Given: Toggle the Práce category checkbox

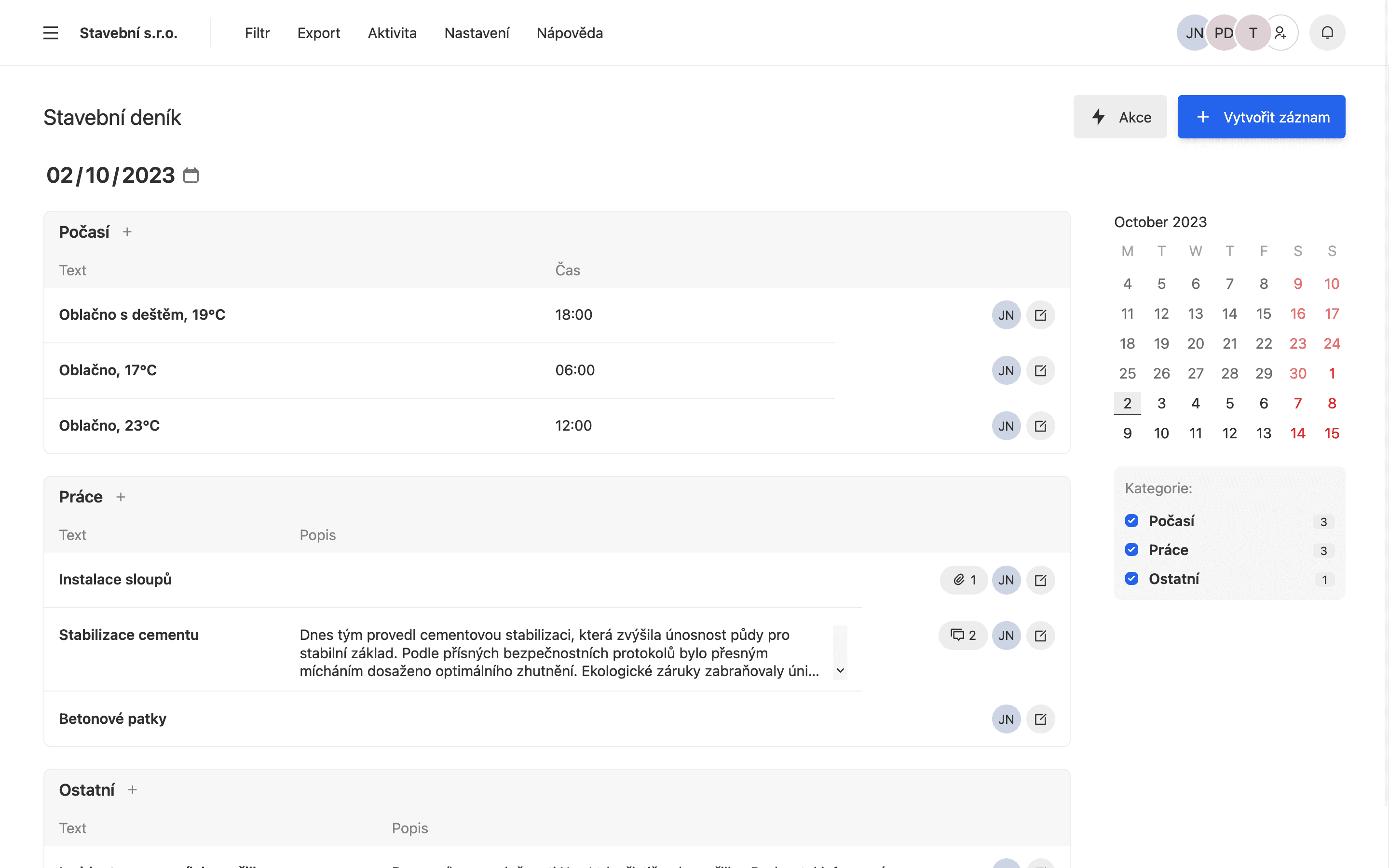Looking at the screenshot, I should pyautogui.click(x=1132, y=549).
